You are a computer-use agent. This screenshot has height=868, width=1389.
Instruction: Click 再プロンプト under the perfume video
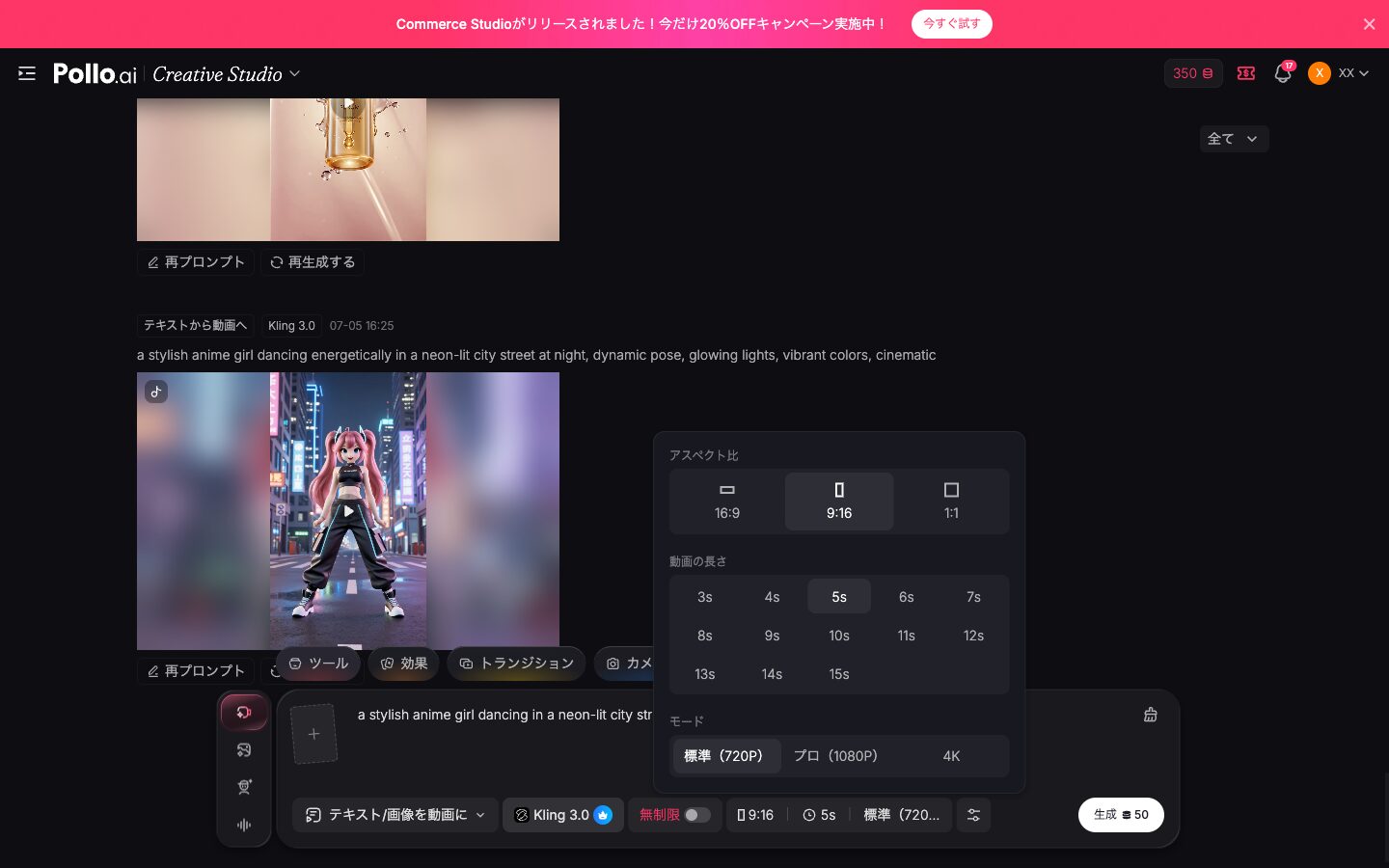point(196,262)
